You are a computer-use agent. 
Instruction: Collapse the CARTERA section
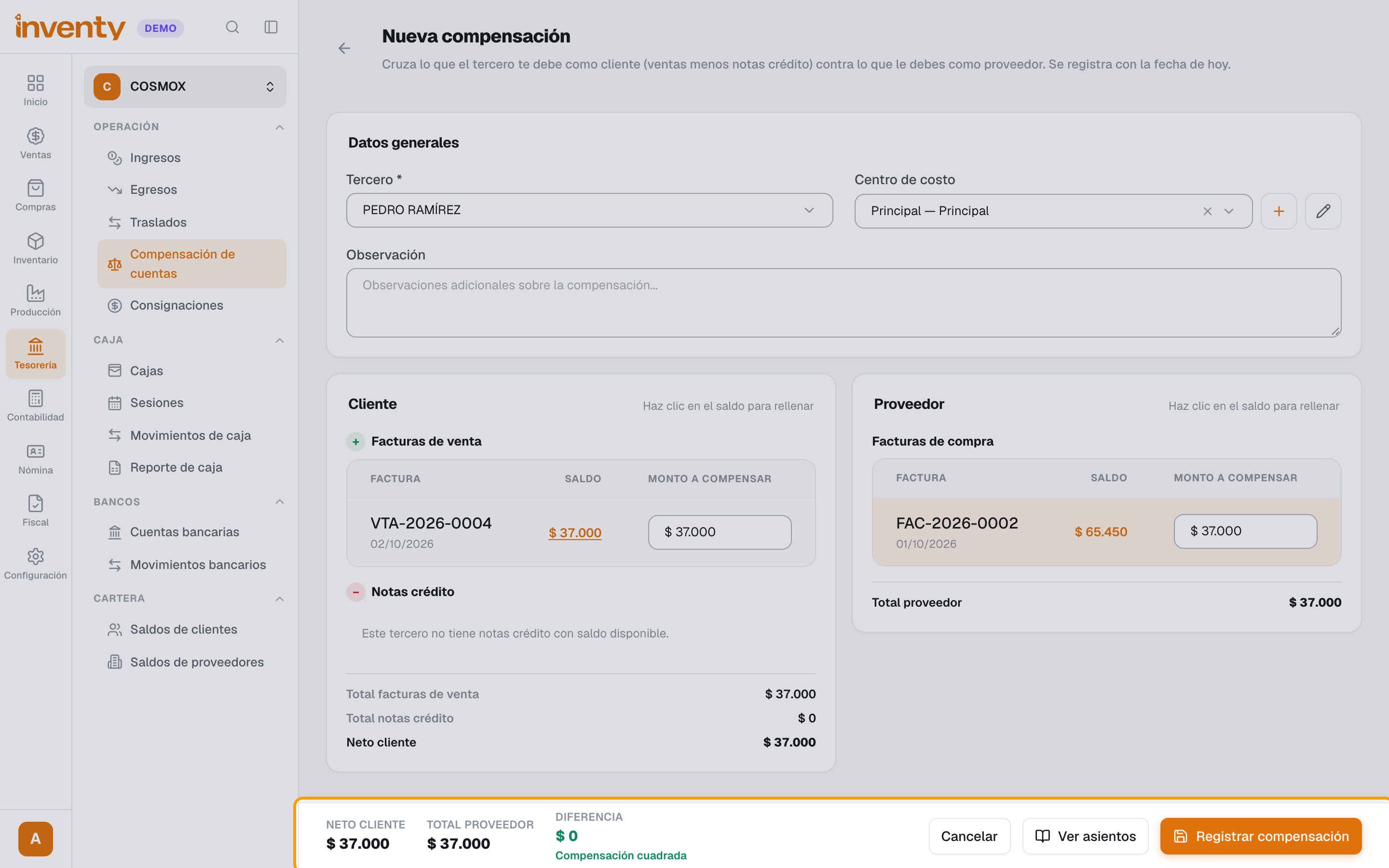[x=280, y=598]
